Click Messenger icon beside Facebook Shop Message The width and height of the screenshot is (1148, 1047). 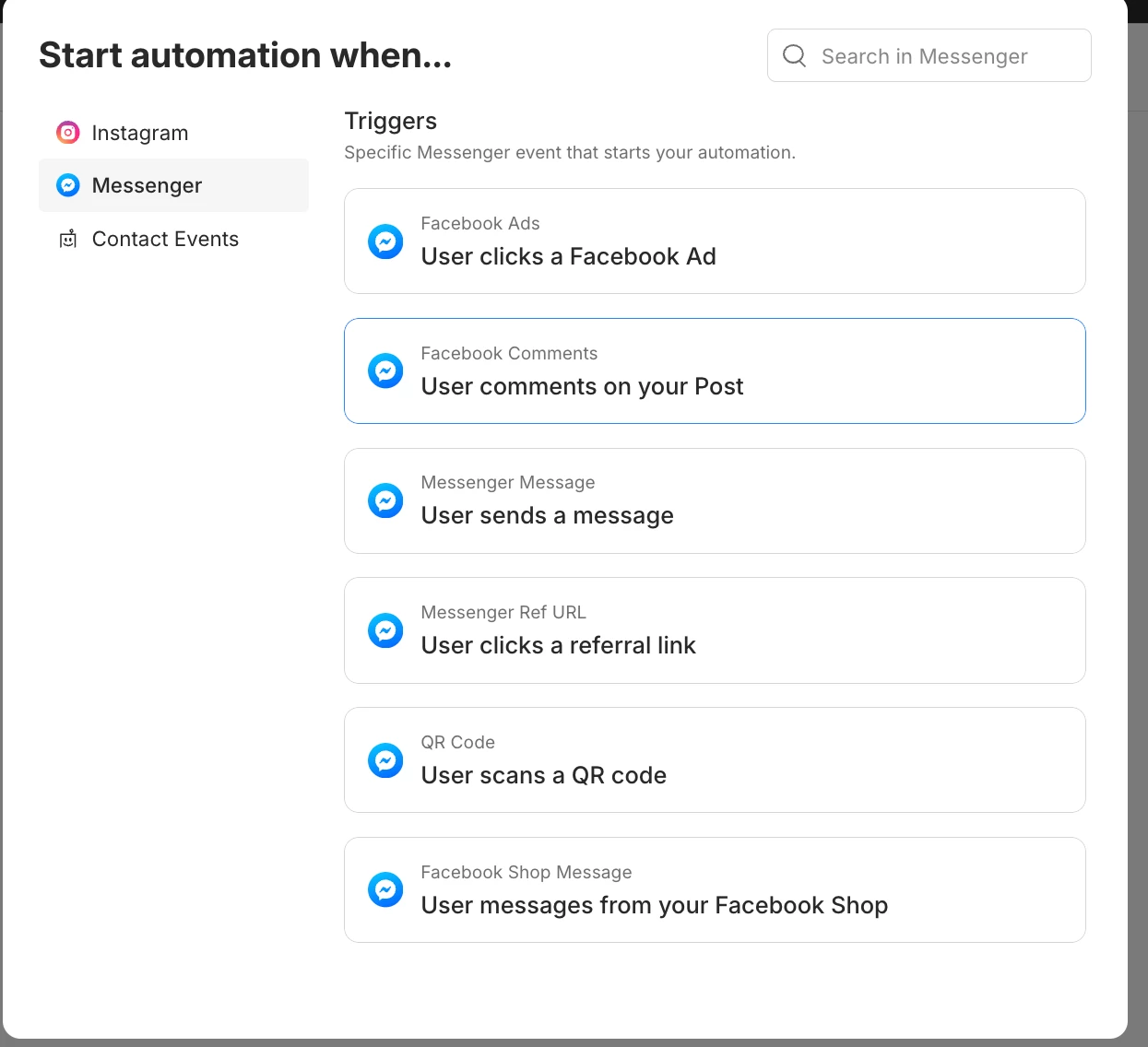(x=385, y=889)
